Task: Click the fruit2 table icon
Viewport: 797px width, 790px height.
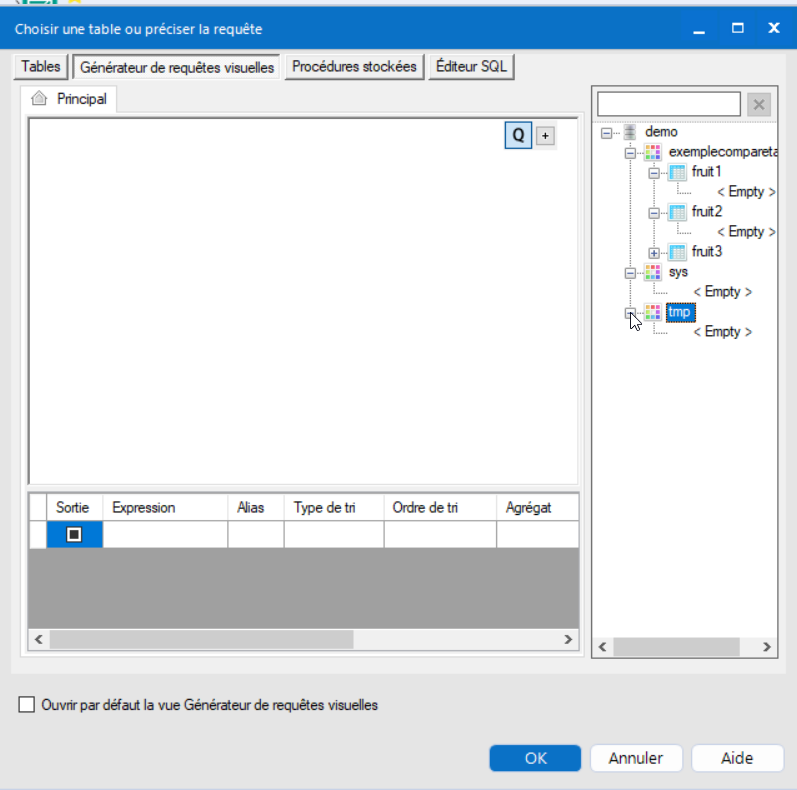Action: (677, 211)
